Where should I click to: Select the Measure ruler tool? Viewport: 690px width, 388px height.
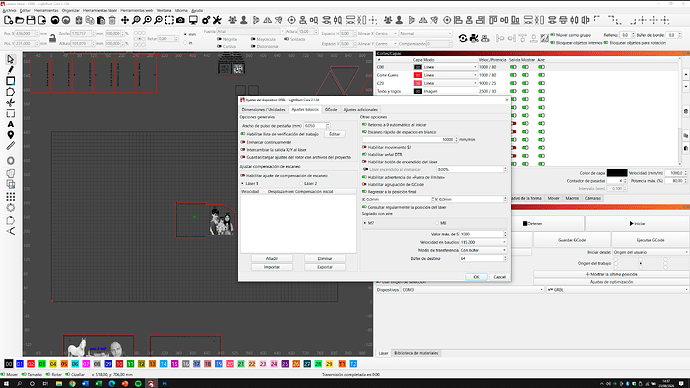point(11,146)
